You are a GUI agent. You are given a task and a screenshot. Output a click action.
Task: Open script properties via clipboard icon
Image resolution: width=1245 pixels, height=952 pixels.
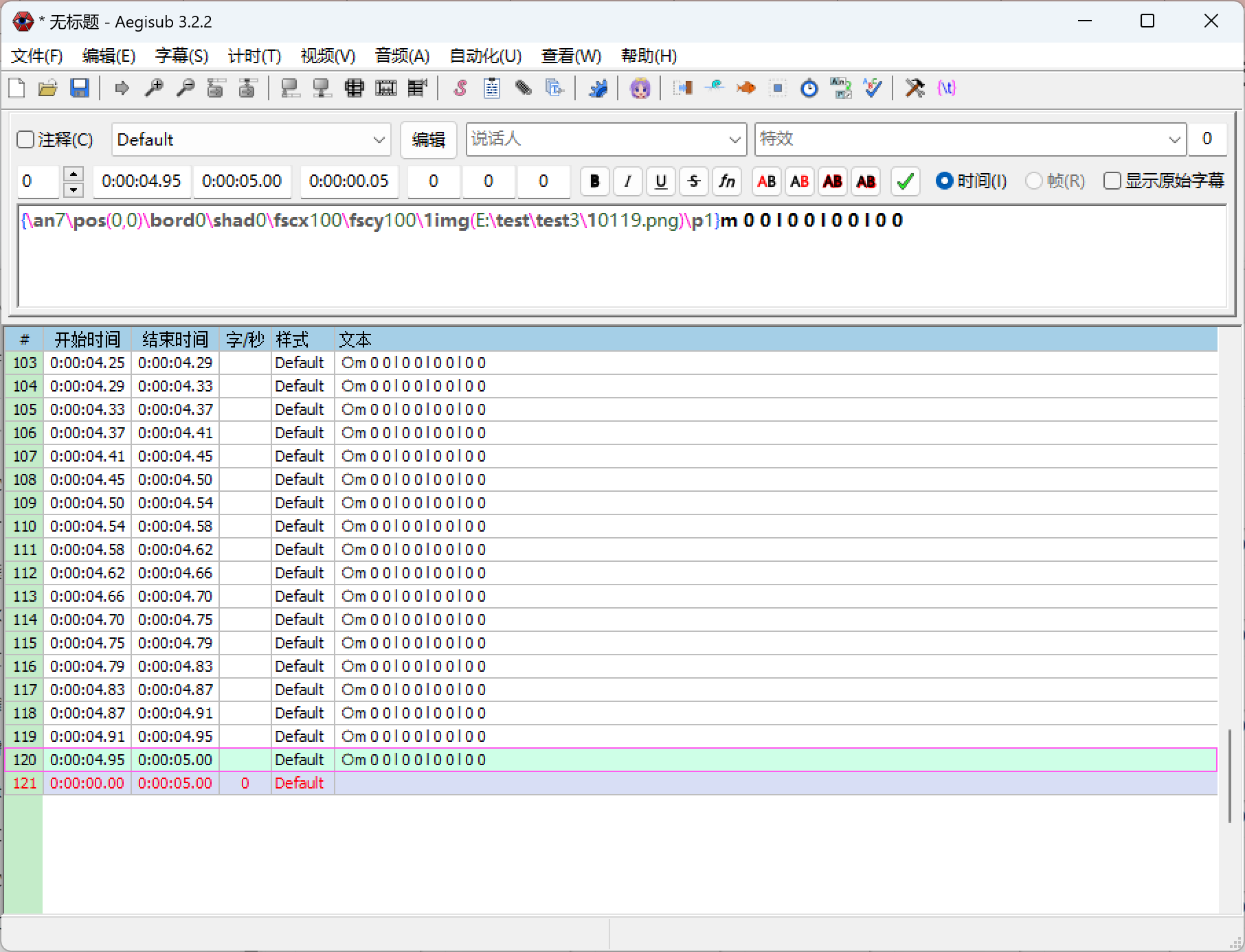pos(491,88)
